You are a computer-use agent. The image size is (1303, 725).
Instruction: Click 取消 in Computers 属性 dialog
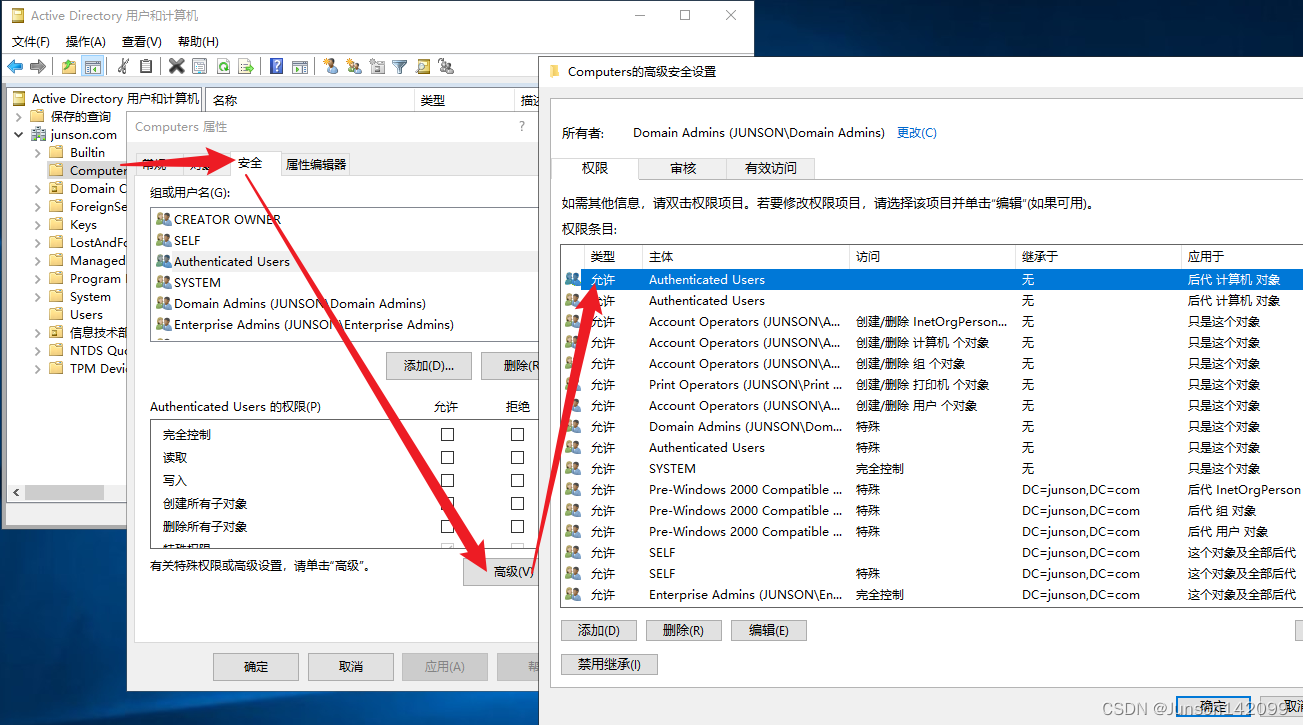pyautogui.click(x=350, y=666)
